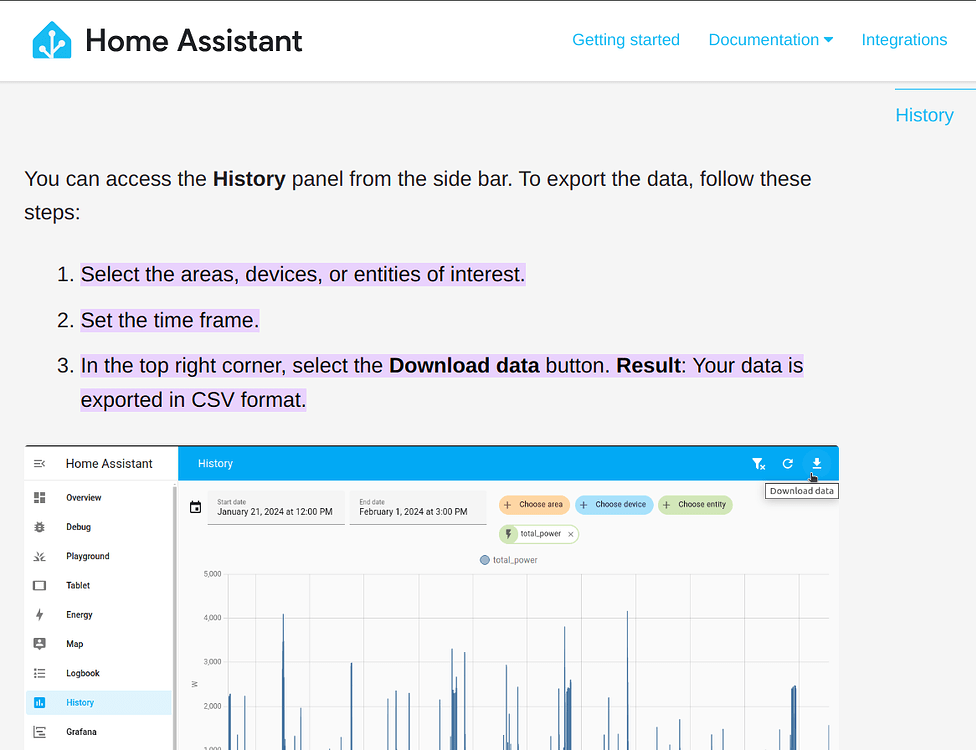Select the Download data icon
This screenshot has width=976, height=750.
(x=816, y=463)
